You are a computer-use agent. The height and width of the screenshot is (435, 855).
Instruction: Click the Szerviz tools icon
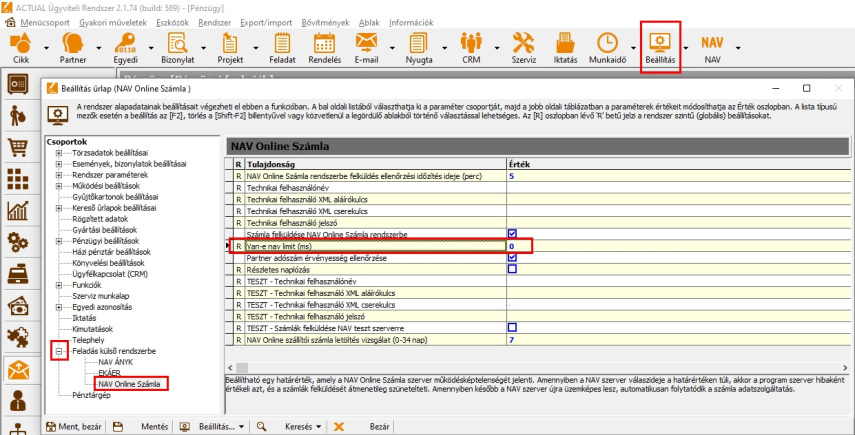pyautogui.click(x=524, y=42)
